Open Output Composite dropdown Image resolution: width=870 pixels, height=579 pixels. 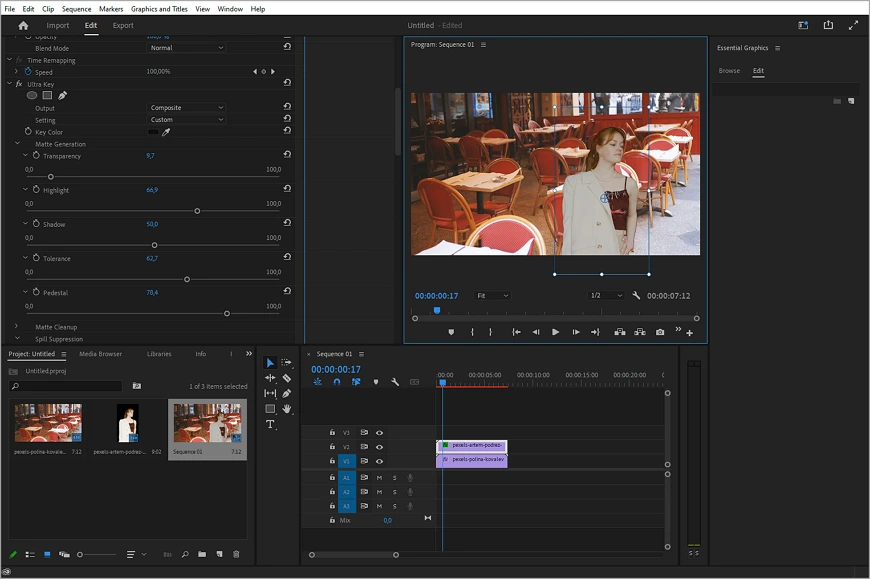pos(186,108)
